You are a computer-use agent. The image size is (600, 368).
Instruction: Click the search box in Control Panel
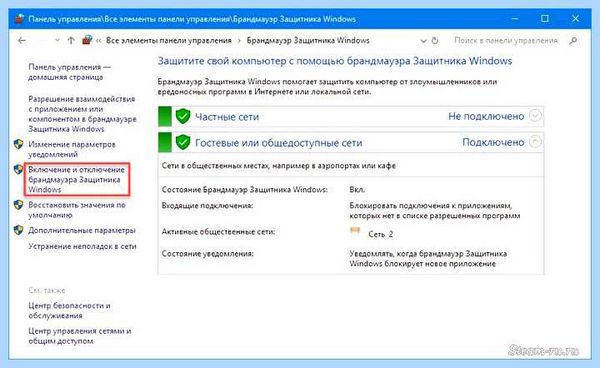pyautogui.click(x=506, y=41)
